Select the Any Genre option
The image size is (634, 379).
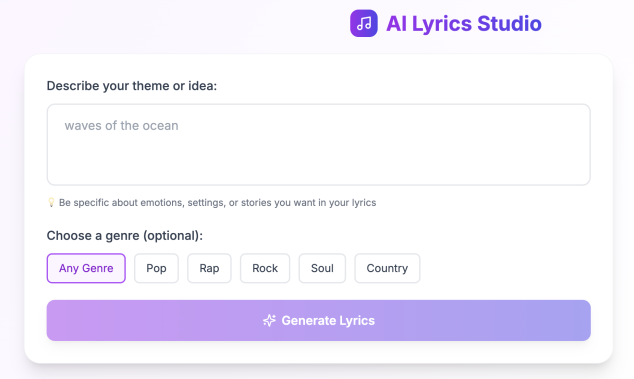pos(86,268)
